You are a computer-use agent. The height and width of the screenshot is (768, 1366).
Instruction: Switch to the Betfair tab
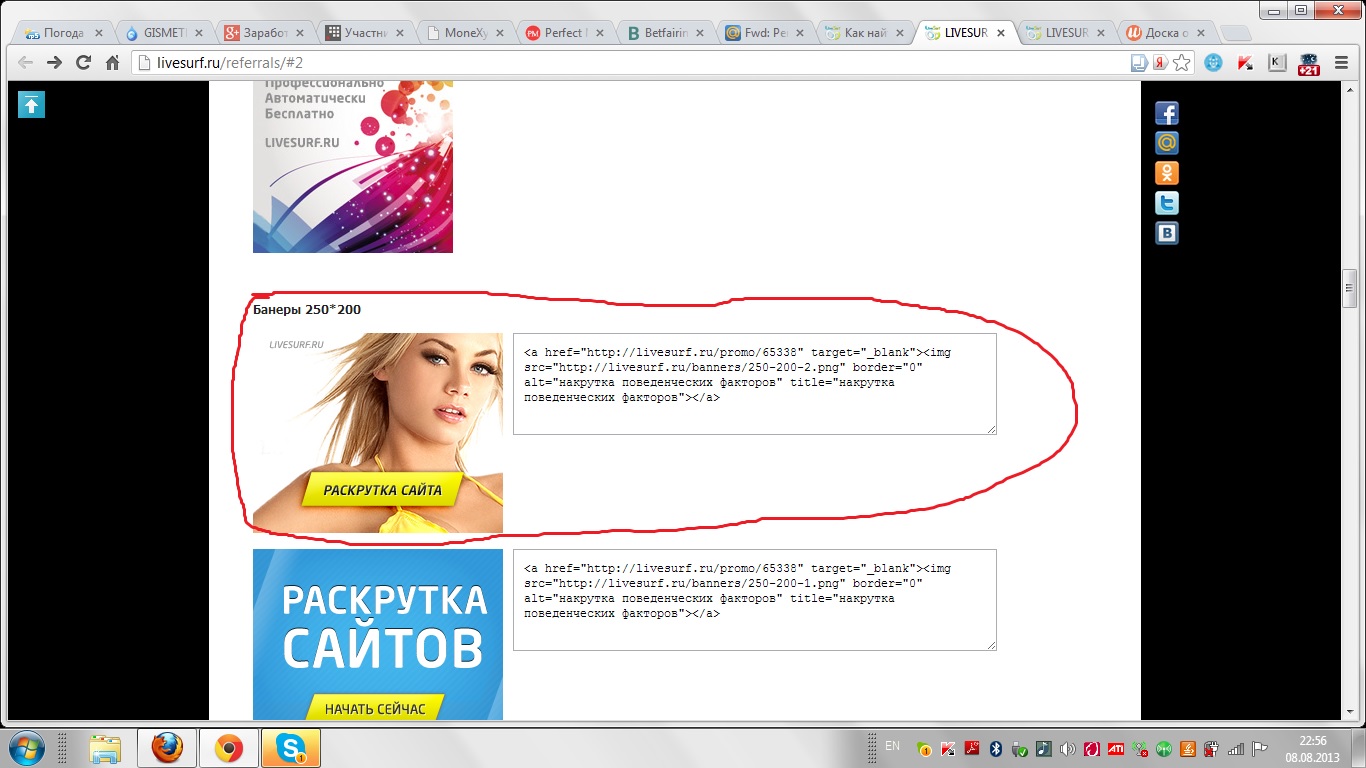[x=666, y=33]
